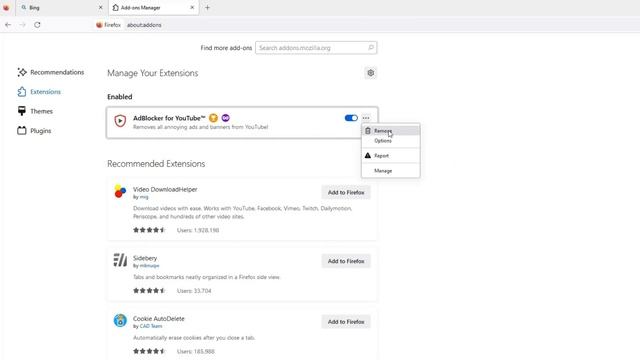Image resolution: width=640 pixels, height=360 pixels.
Task: Focus the Search addons.mozilla.org field
Action: point(316,48)
